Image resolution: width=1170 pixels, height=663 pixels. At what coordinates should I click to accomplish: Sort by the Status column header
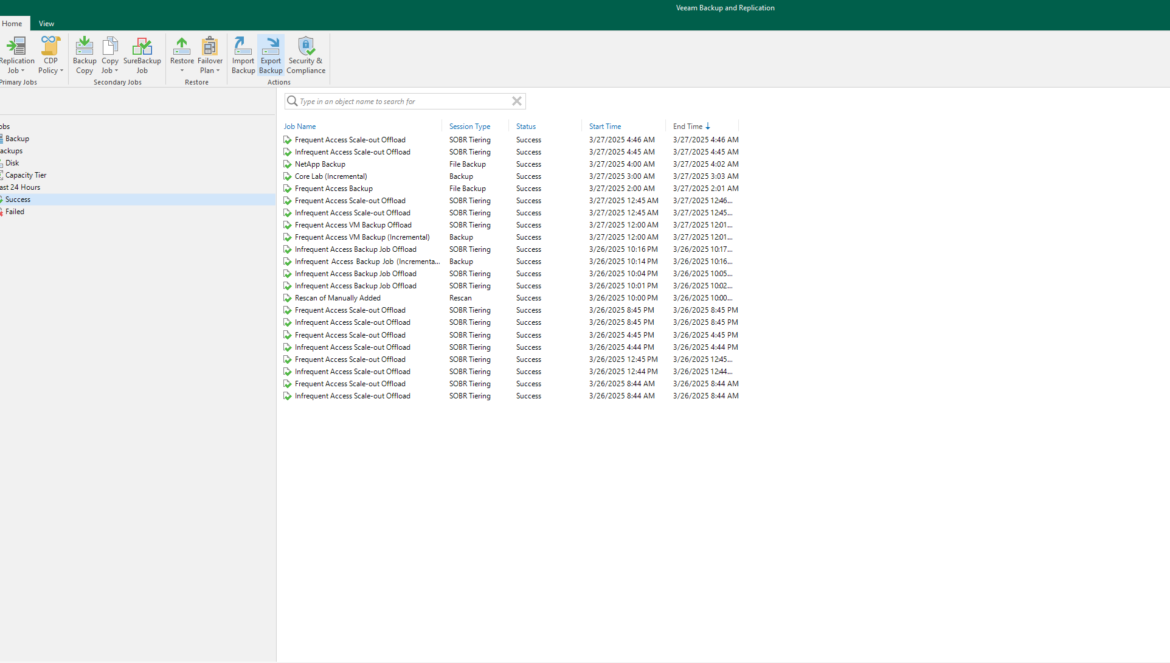point(526,126)
